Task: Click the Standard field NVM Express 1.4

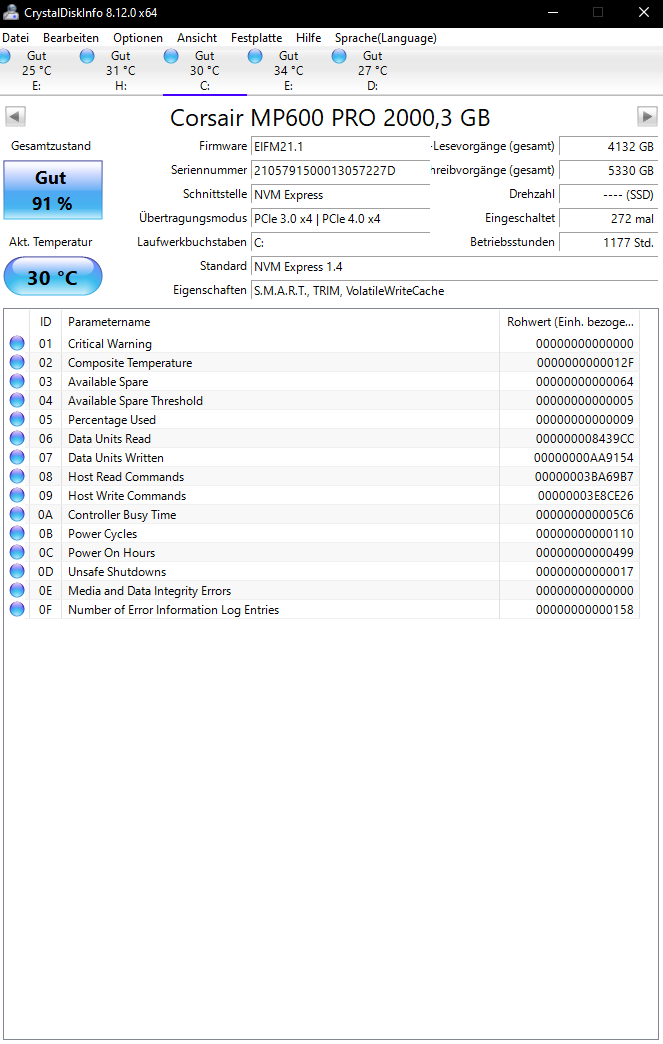Action: (454, 266)
